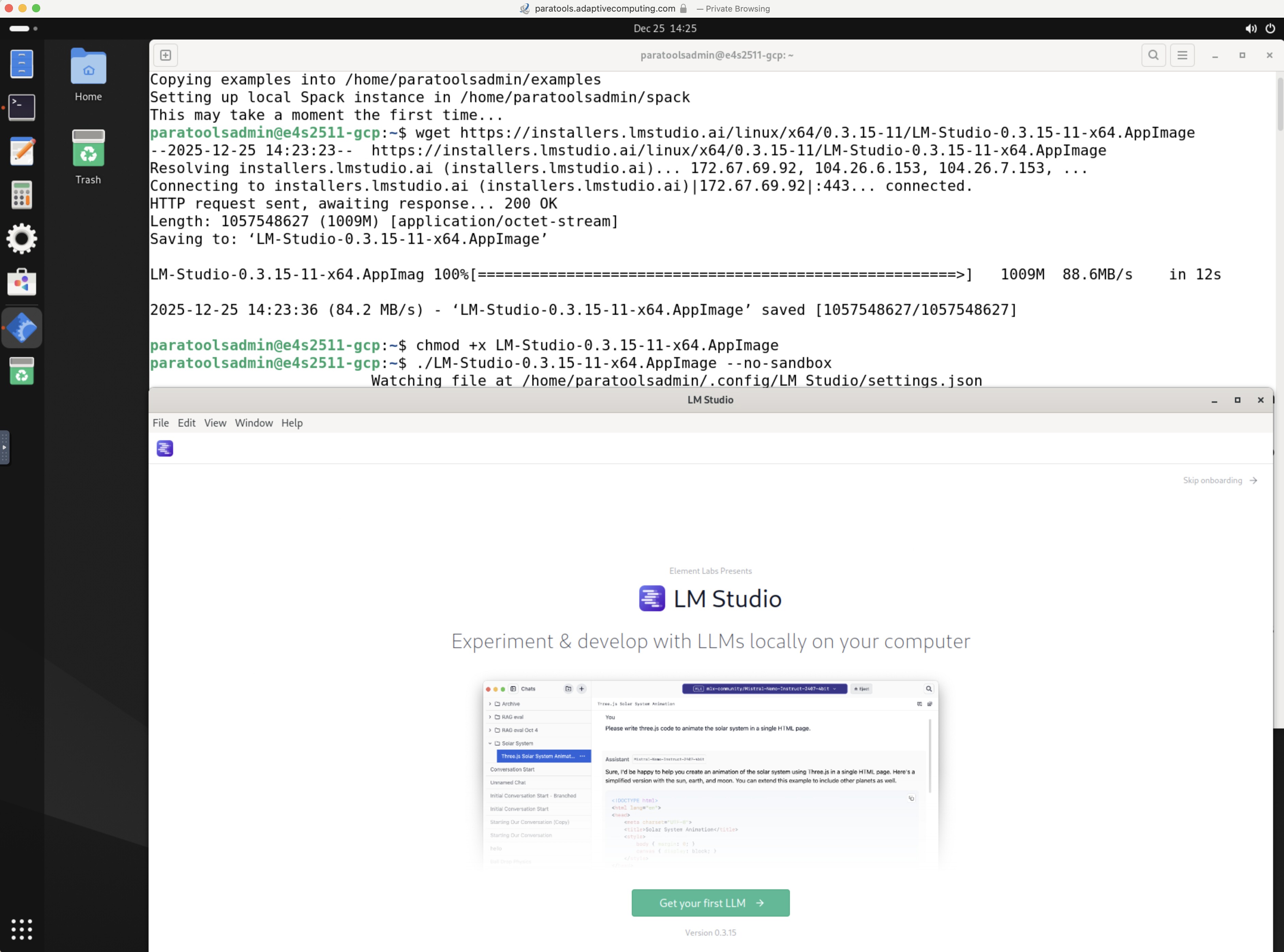Launch Calculator from the dock
The height and width of the screenshot is (952, 1284).
[x=22, y=195]
